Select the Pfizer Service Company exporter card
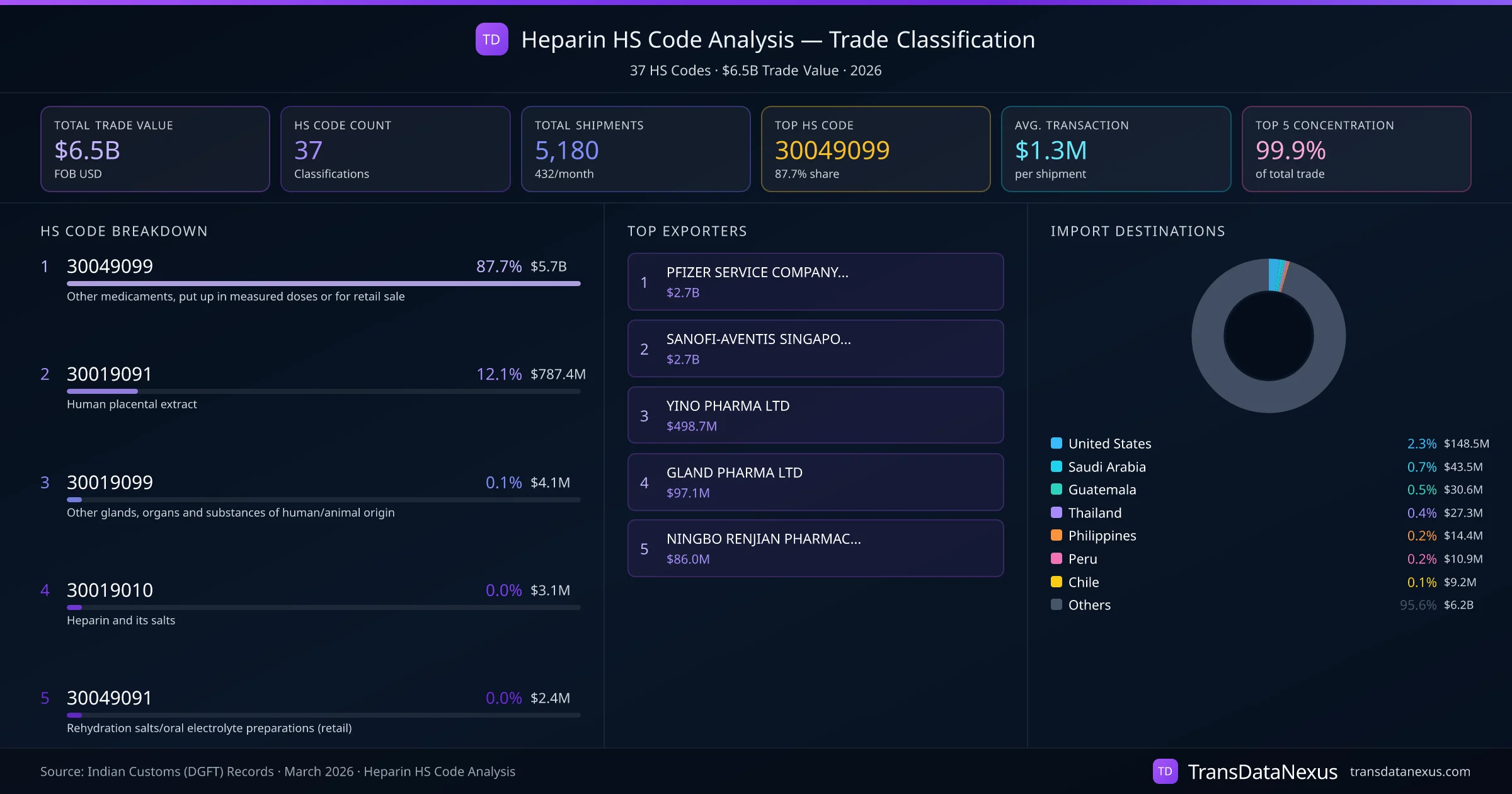Screen dimensions: 1512x794 [815, 282]
